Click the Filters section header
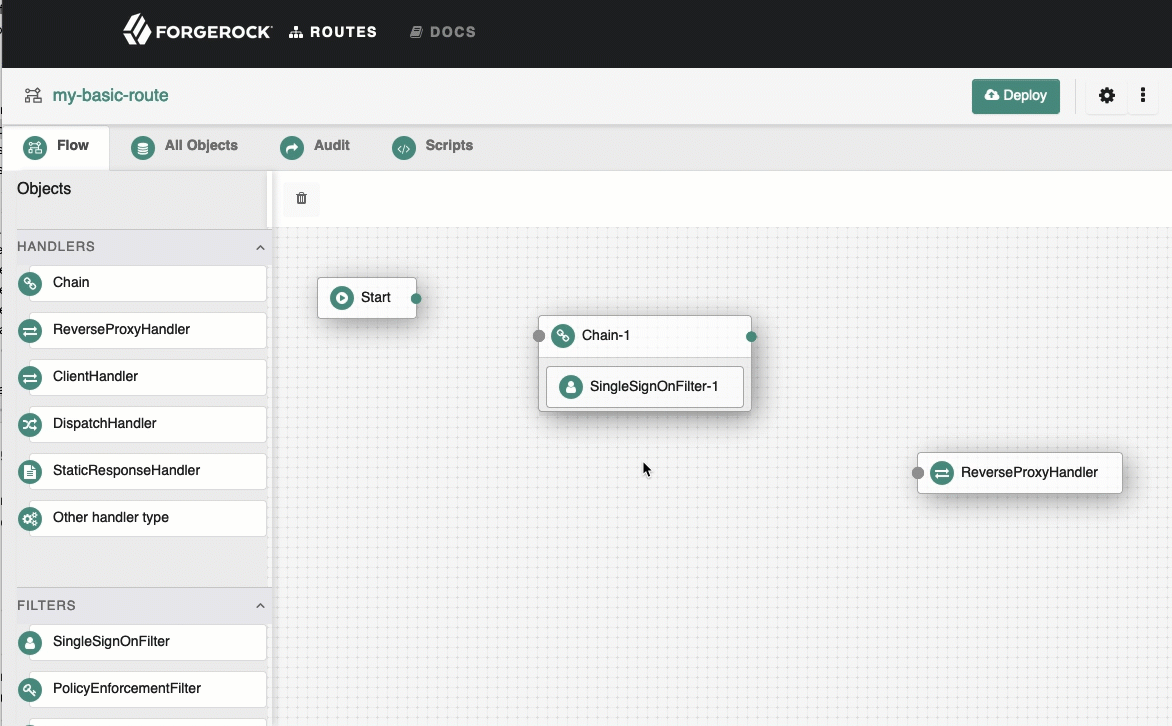This screenshot has height=726, width=1172. [x=142, y=606]
